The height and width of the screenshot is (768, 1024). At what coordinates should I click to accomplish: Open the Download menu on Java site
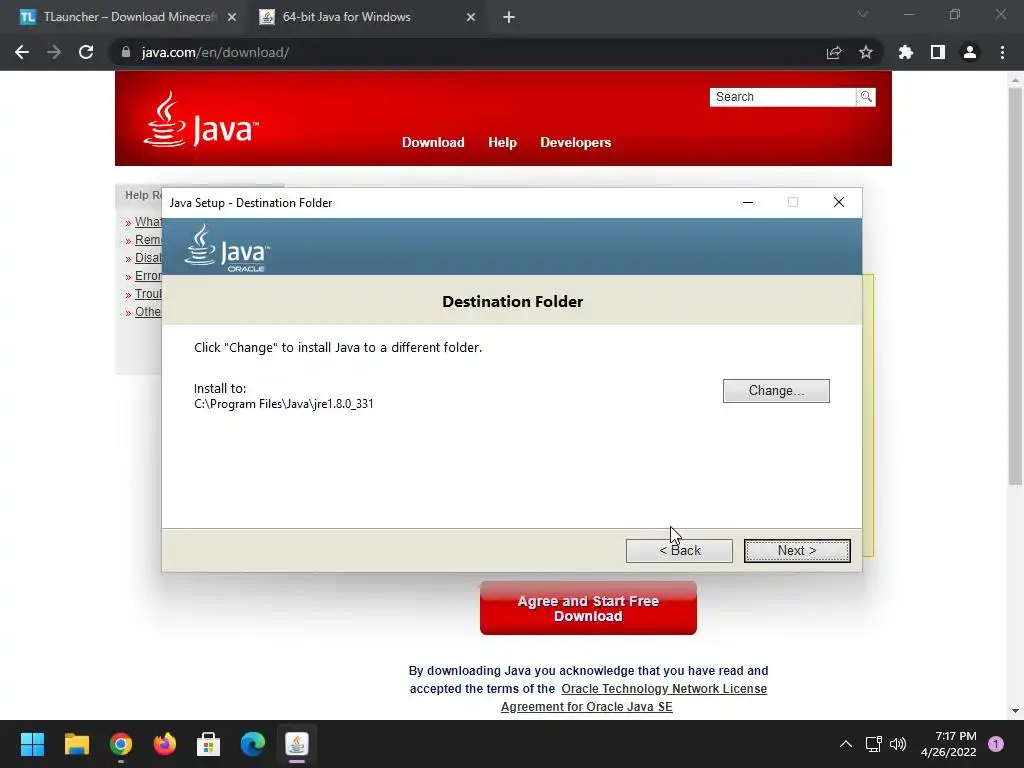pyautogui.click(x=433, y=142)
